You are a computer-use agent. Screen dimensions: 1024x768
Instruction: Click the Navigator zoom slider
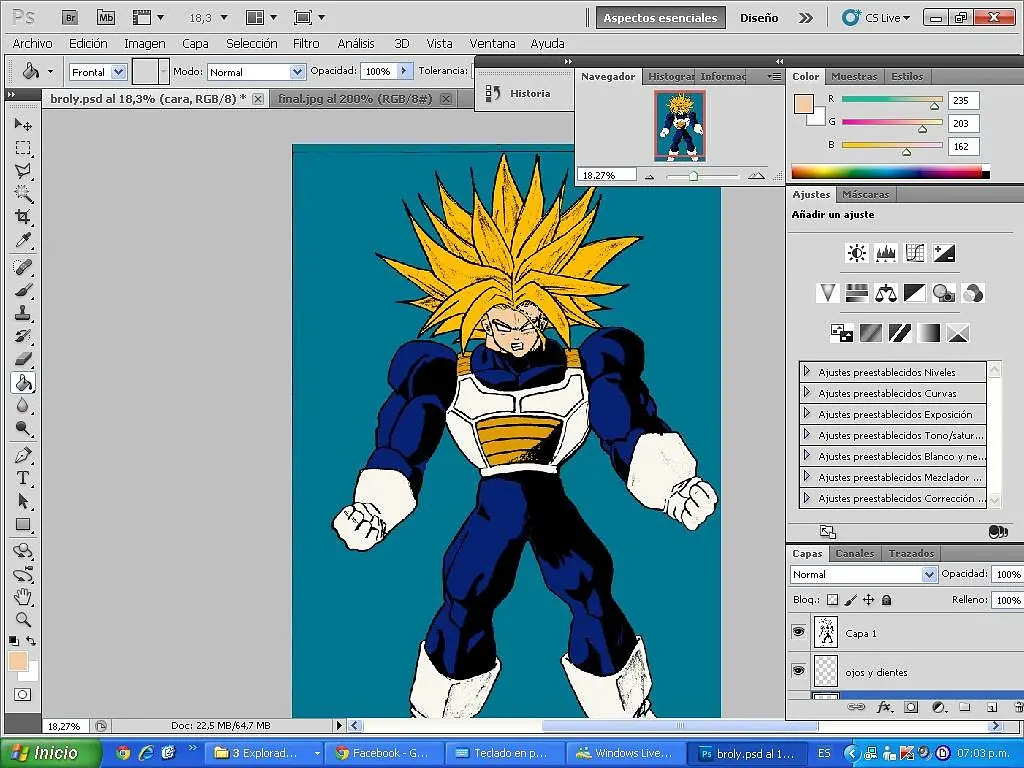694,176
